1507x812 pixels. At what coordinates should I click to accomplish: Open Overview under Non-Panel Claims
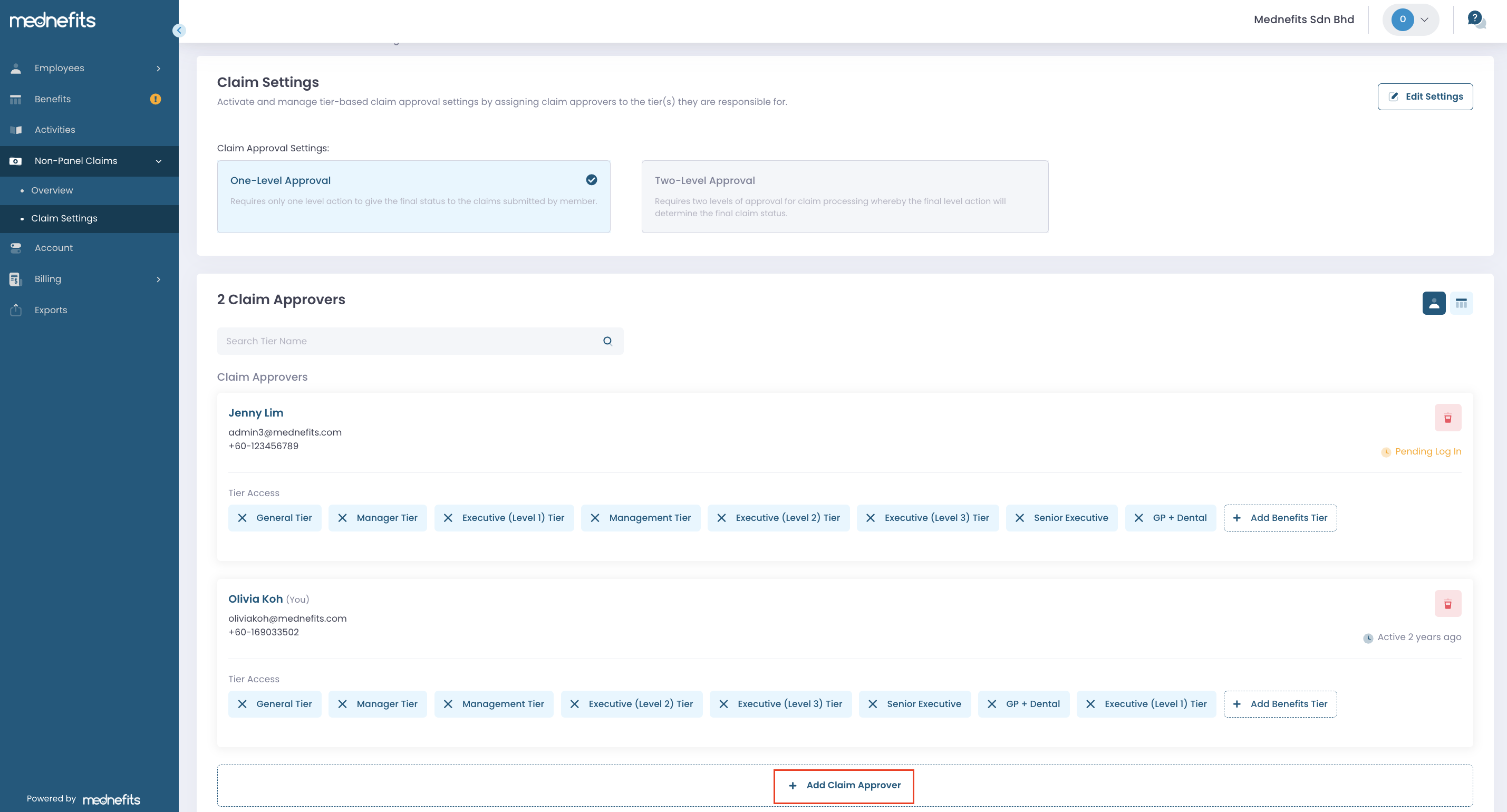pyautogui.click(x=52, y=190)
